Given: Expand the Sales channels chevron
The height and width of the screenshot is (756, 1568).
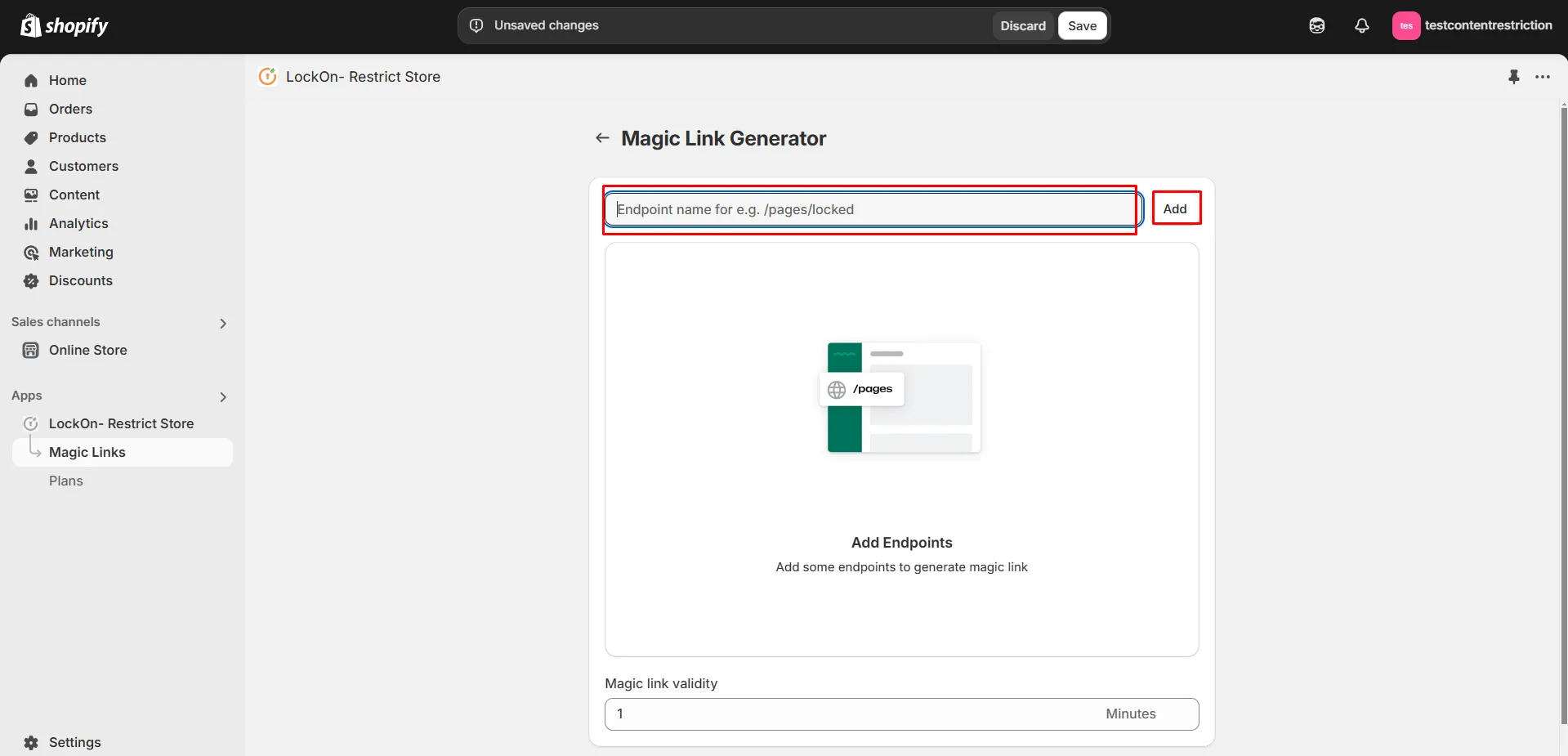Looking at the screenshot, I should [223, 324].
